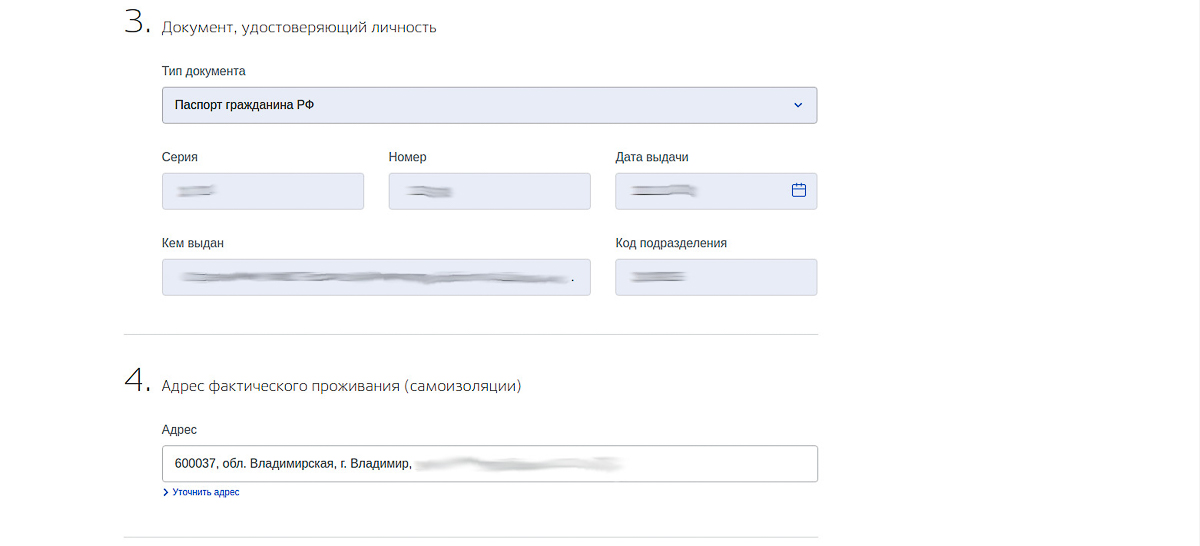Viewport: 1200px width, 546px height.
Task: Click the Адрес label above address field
Action: pyautogui.click(x=179, y=429)
